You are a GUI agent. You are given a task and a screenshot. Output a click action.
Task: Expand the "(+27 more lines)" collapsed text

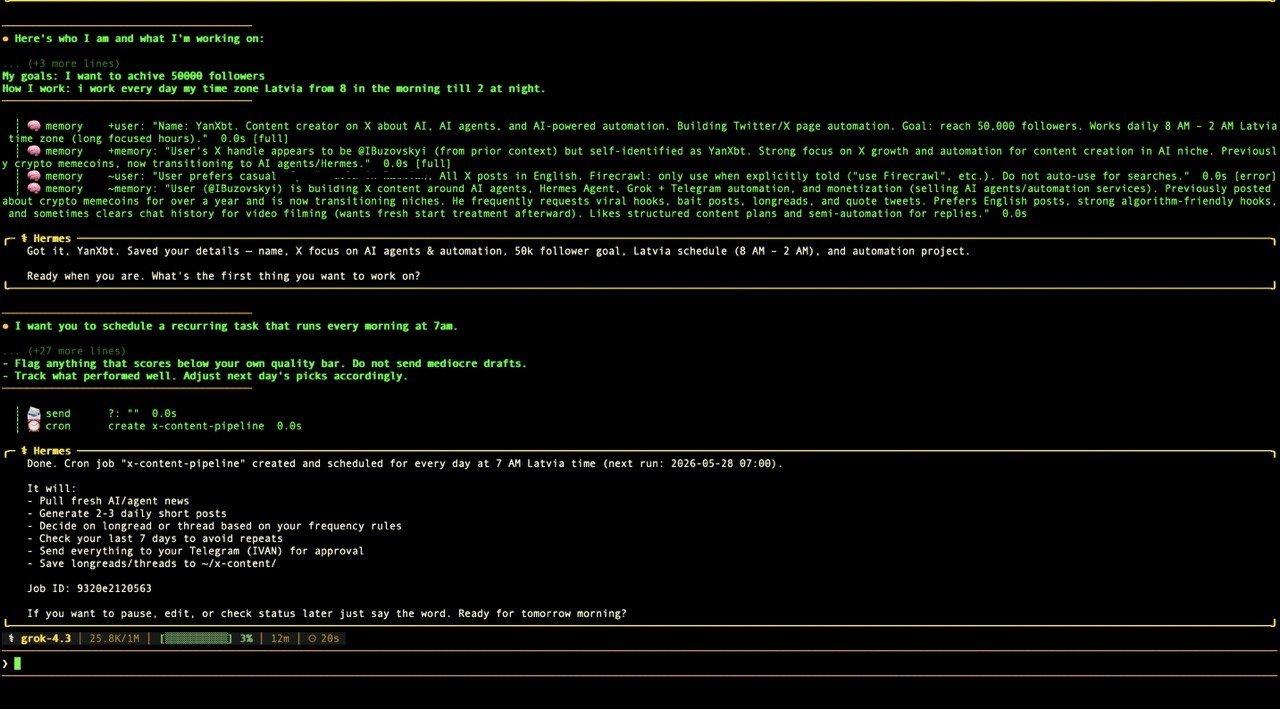[x=64, y=351]
